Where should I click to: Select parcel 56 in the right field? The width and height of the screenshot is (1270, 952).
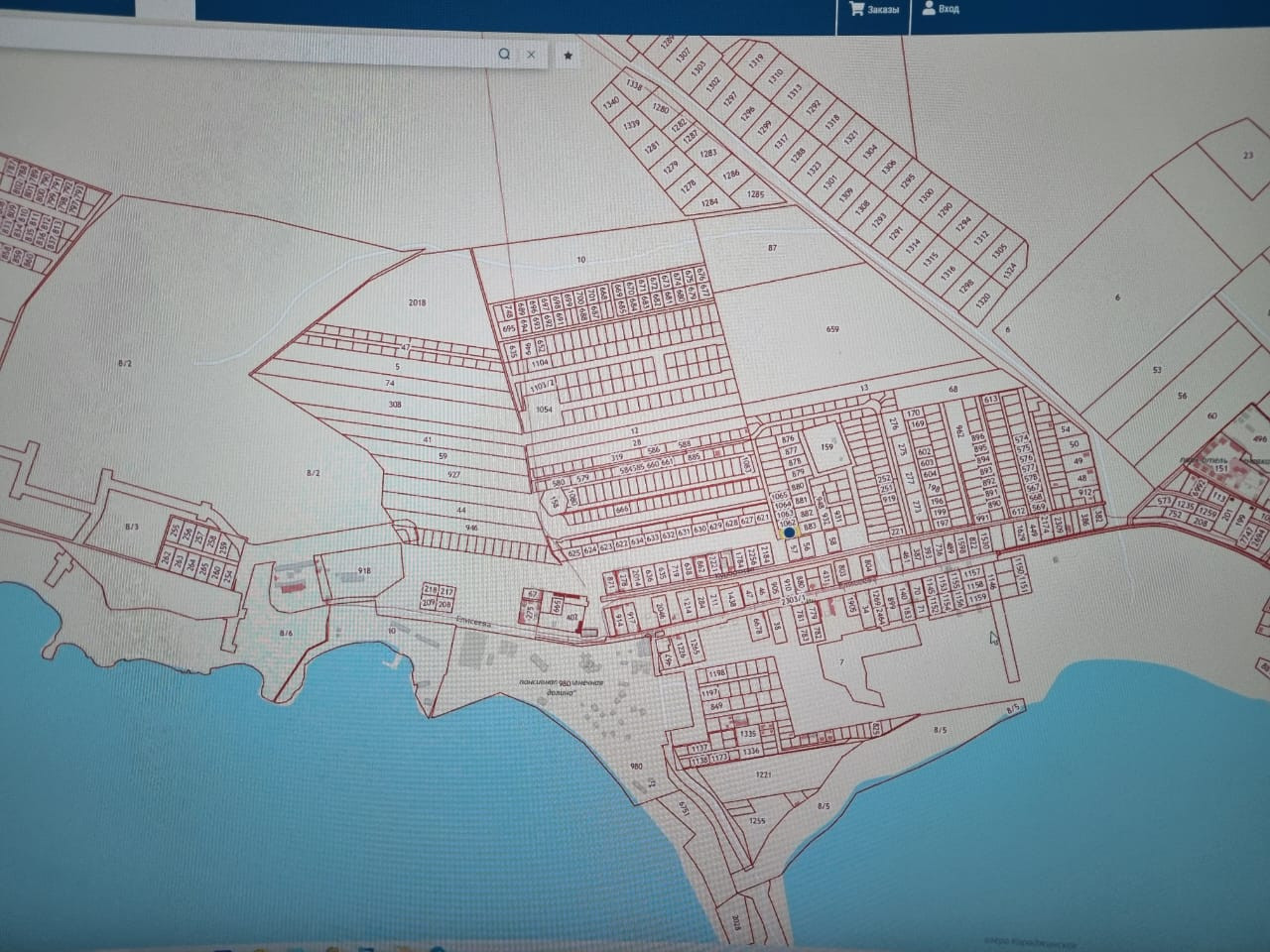point(1182,395)
